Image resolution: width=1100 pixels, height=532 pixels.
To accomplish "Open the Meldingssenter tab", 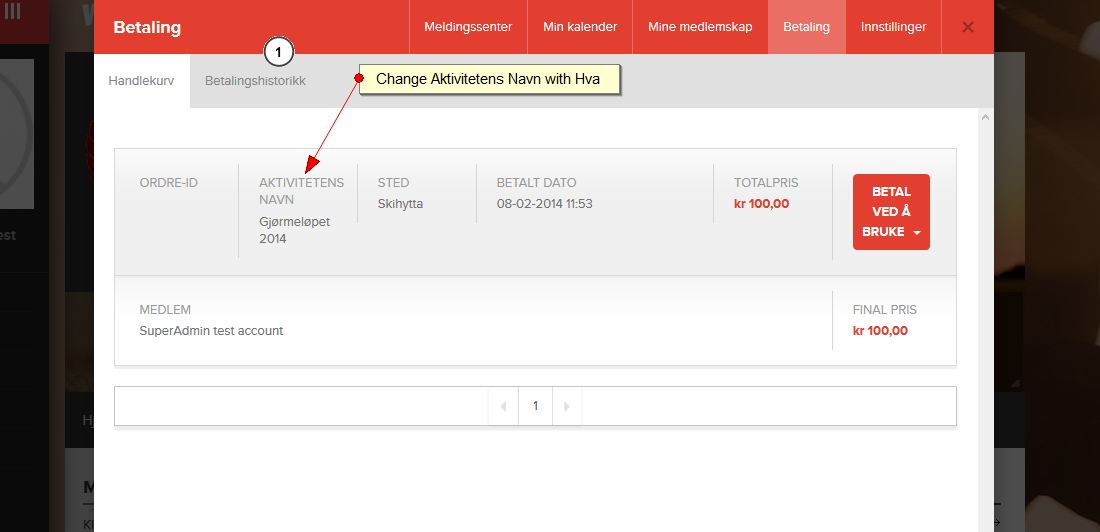I will pyautogui.click(x=468, y=27).
